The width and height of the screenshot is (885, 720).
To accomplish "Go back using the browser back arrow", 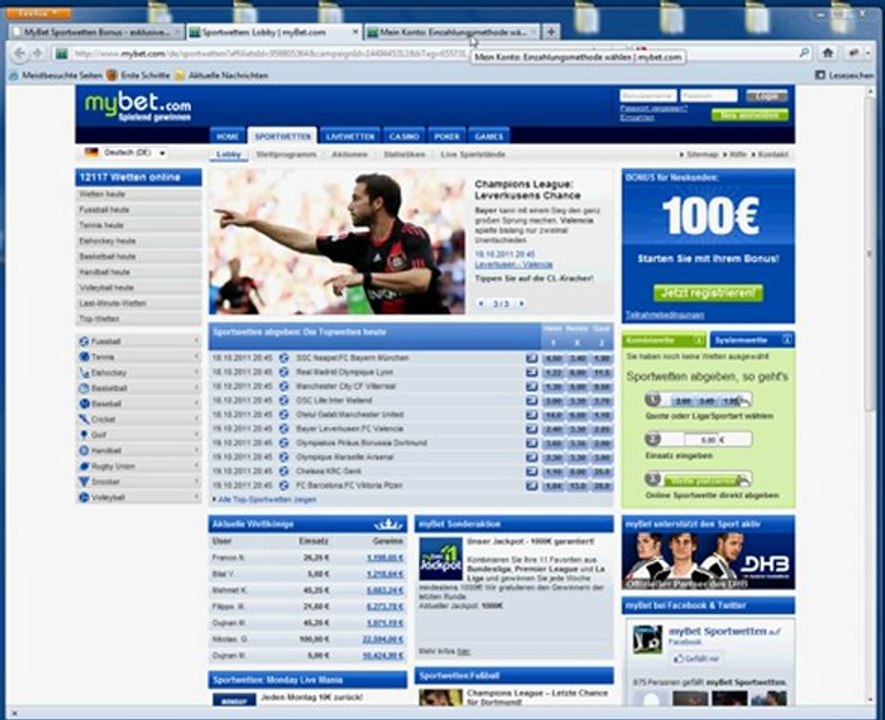I will (x=20, y=53).
